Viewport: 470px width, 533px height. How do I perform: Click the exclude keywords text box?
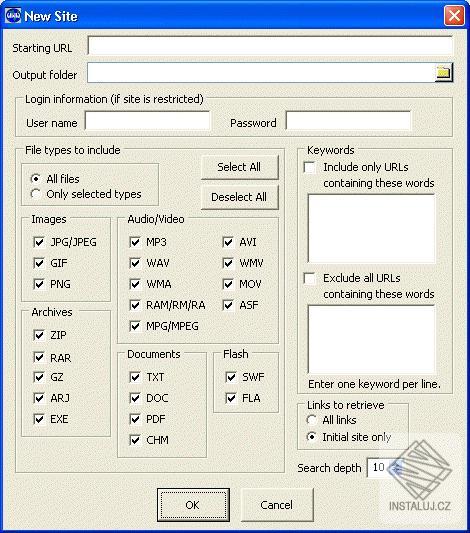coord(371,339)
